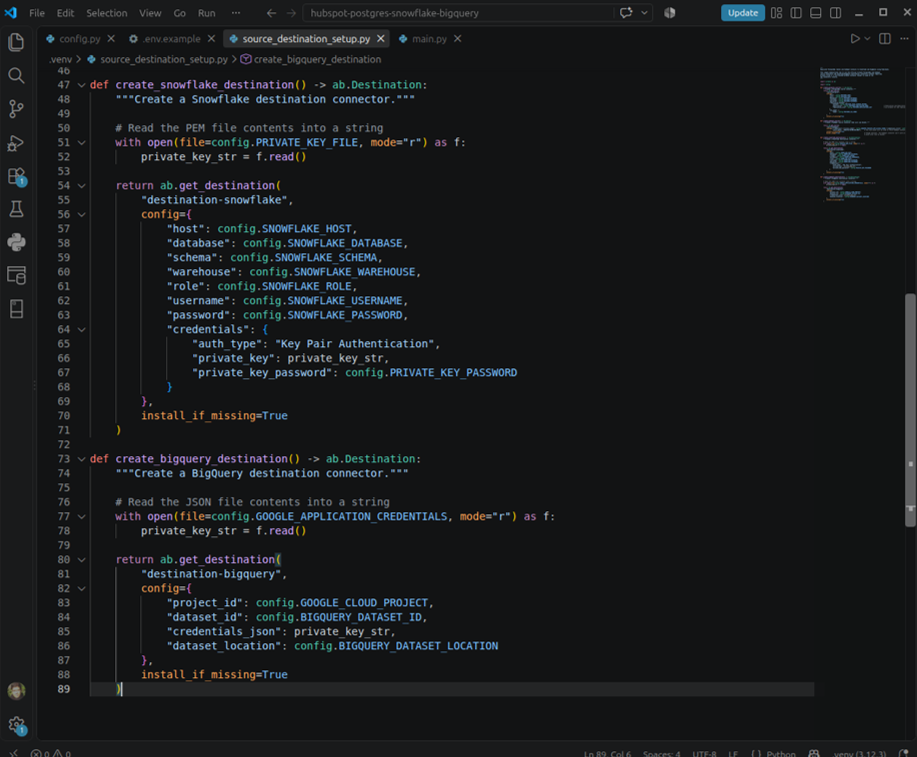Screen dimensions: 917x757
Task: Collapse the with open block at line 51
Action: 81,143
